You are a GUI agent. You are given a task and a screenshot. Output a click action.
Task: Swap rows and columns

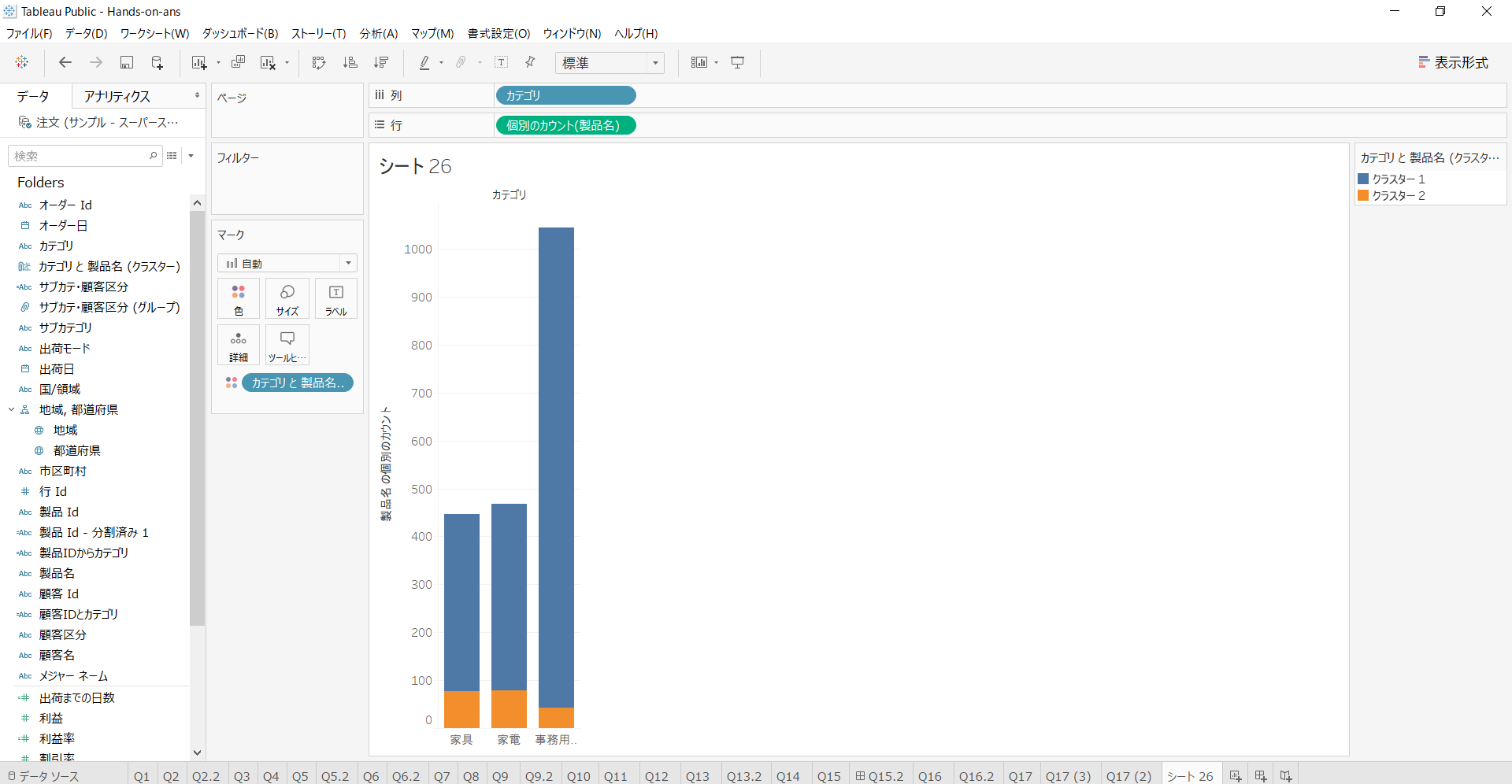click(x=319, y=62)
